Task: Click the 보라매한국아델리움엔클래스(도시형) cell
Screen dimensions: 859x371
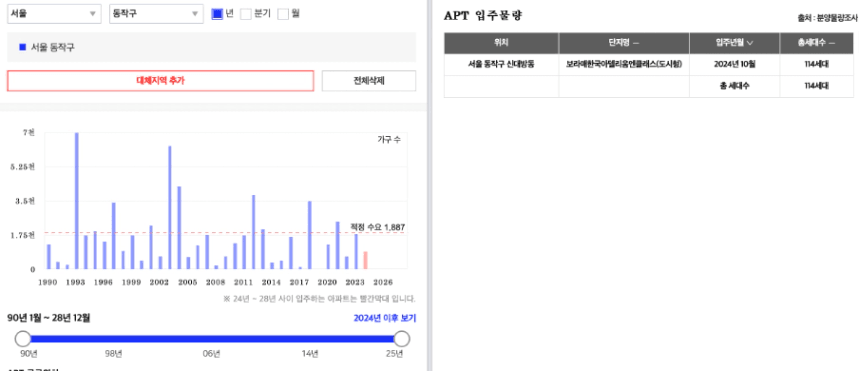Action: [x=624, y=64]
